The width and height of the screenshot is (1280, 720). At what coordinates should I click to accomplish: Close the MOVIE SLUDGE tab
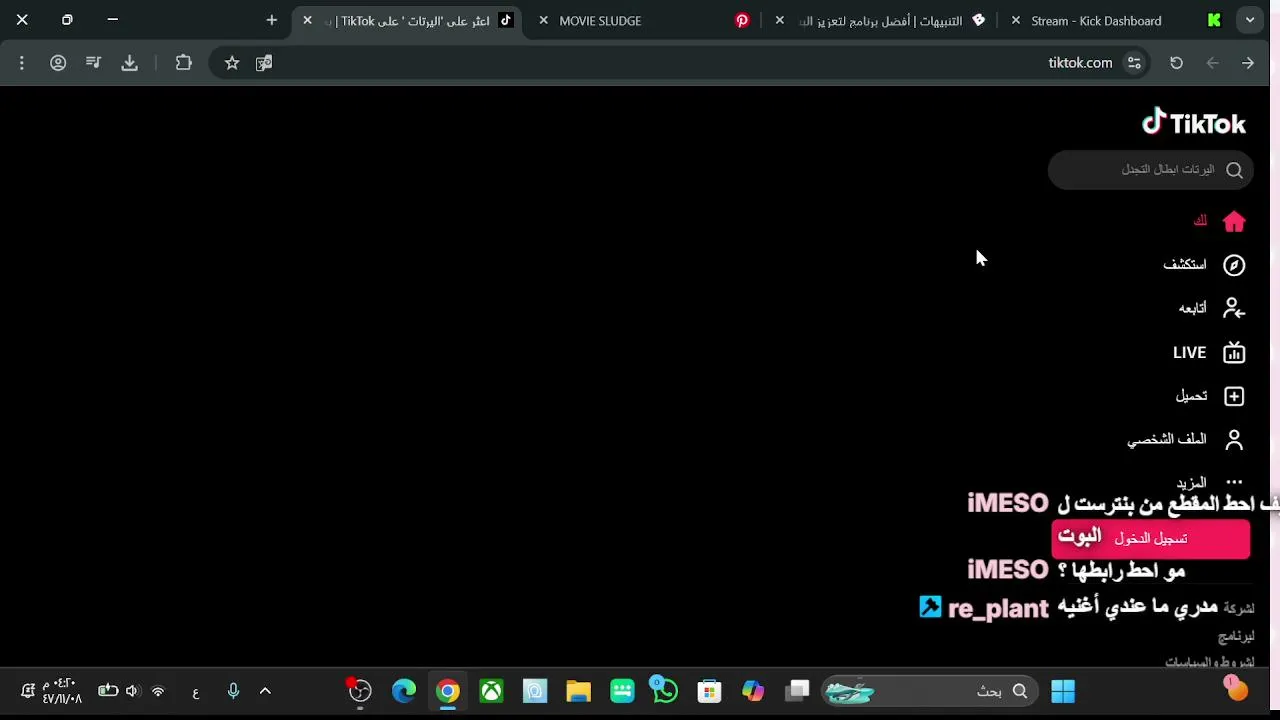coord(544,21)
